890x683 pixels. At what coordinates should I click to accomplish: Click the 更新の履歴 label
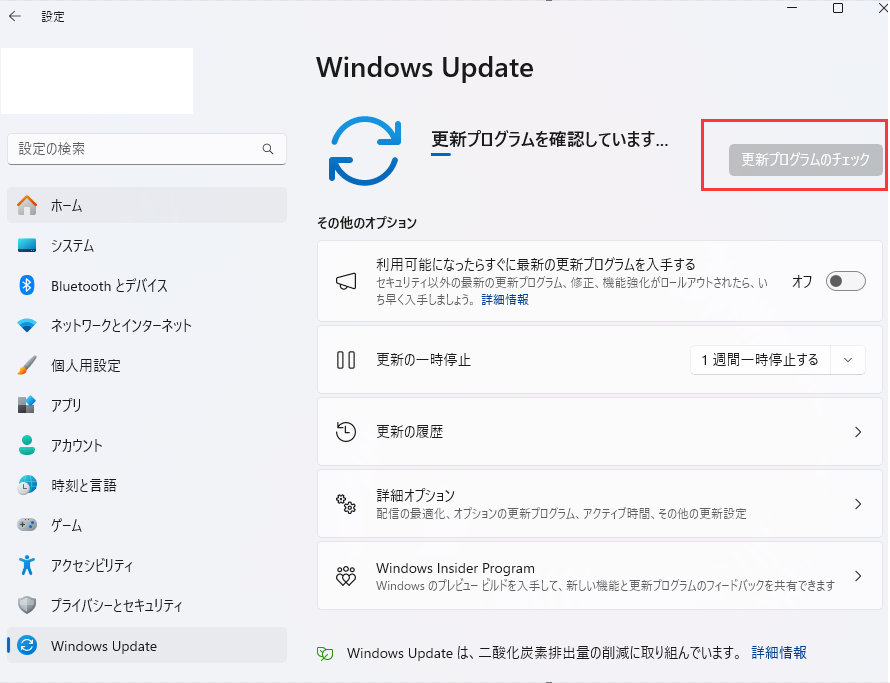tap(409, 432)
